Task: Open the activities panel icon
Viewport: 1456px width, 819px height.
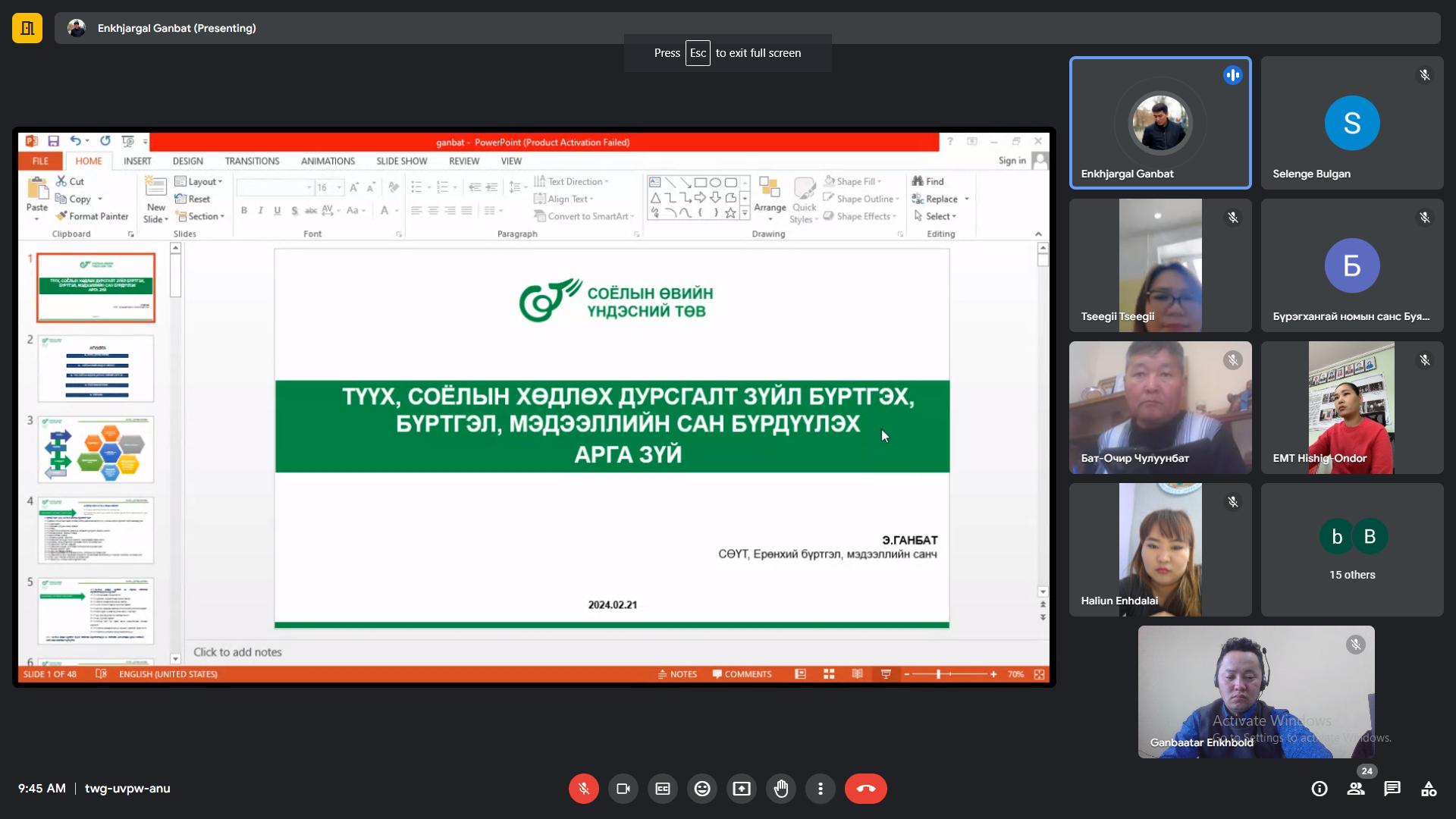Action: [1429, 789]
